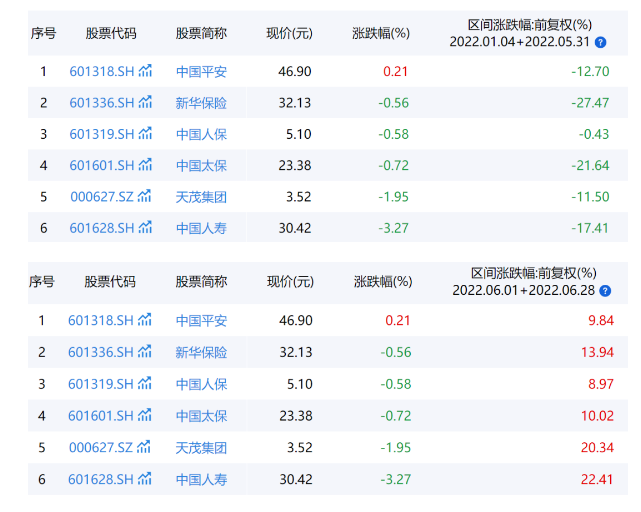Image resolution: width=641 pixels, height=512 pixels.
Task: Click the 中国人寿 name link in the lower table
Action: pyautogui.click(x=201, y=480)
